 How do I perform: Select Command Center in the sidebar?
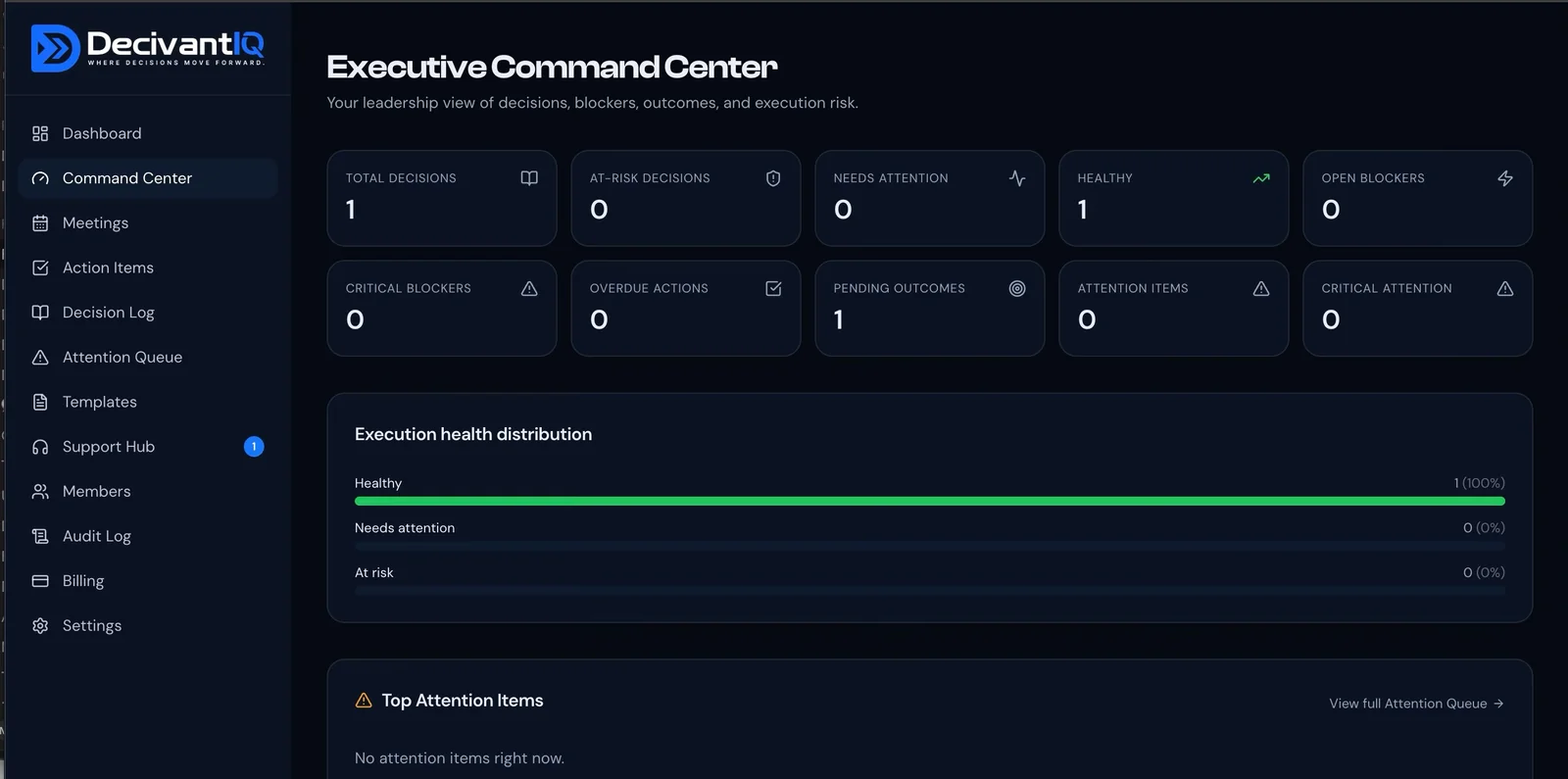148,178
